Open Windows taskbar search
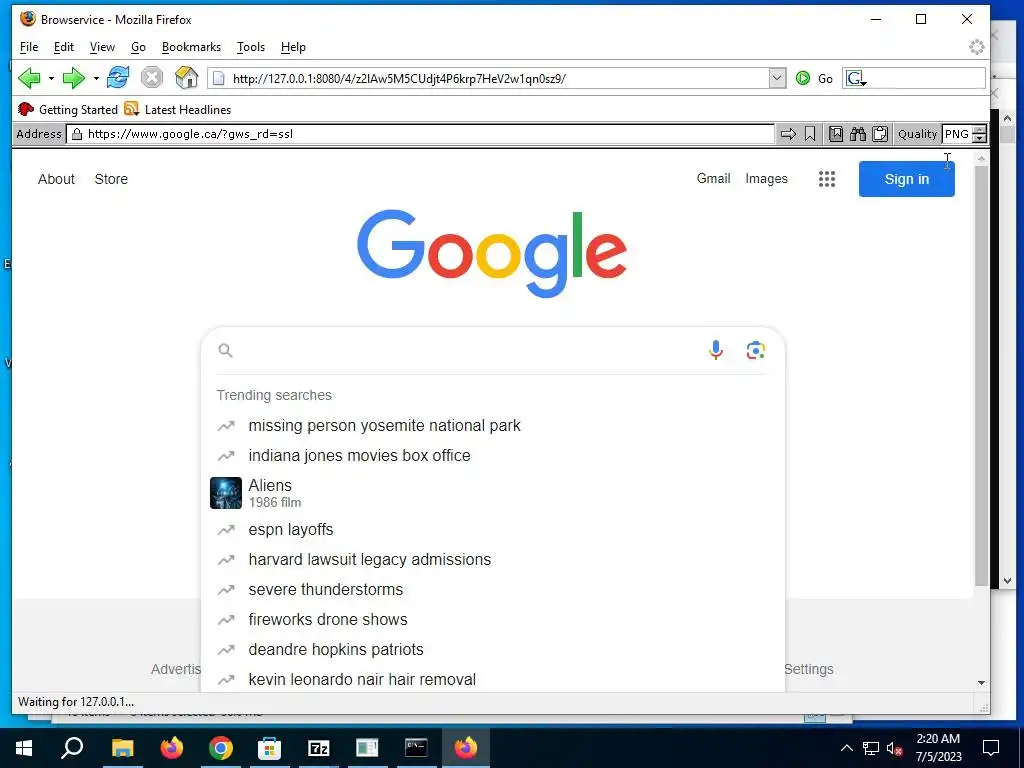The image size is (1024, 768). [72, 748]
